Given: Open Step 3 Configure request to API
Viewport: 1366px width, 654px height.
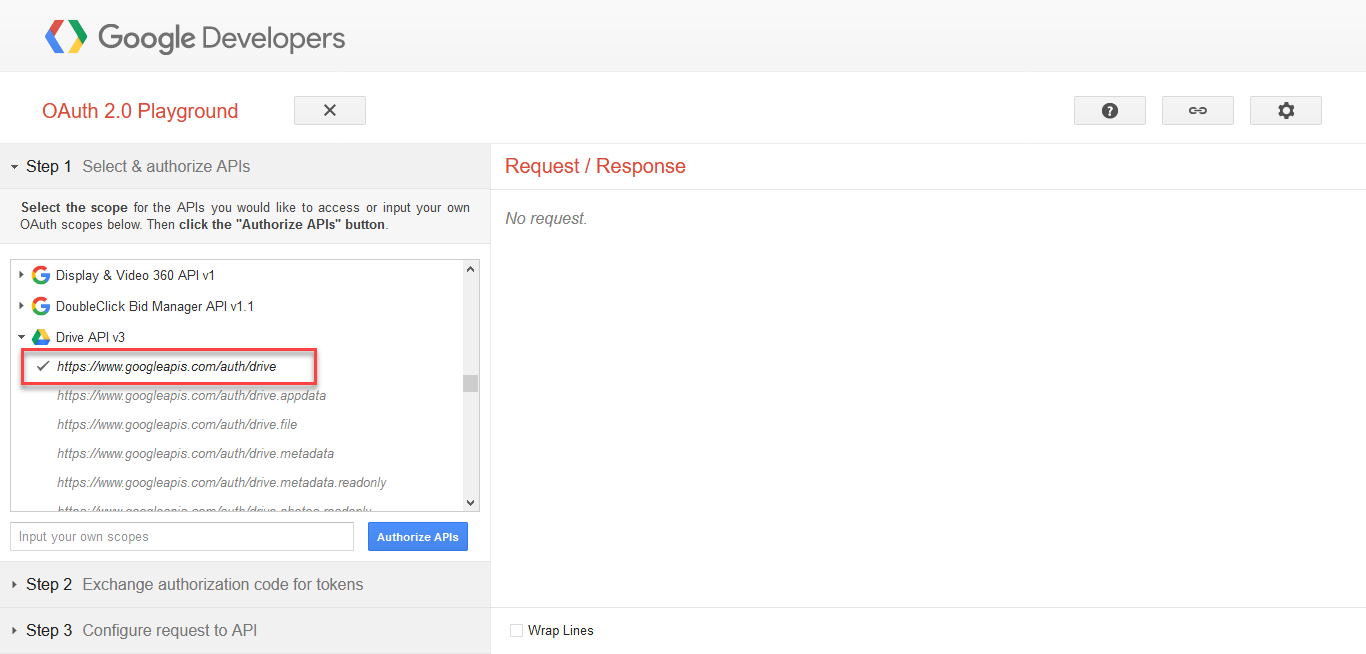Looking at the screenshot, I should click(169, 630).
